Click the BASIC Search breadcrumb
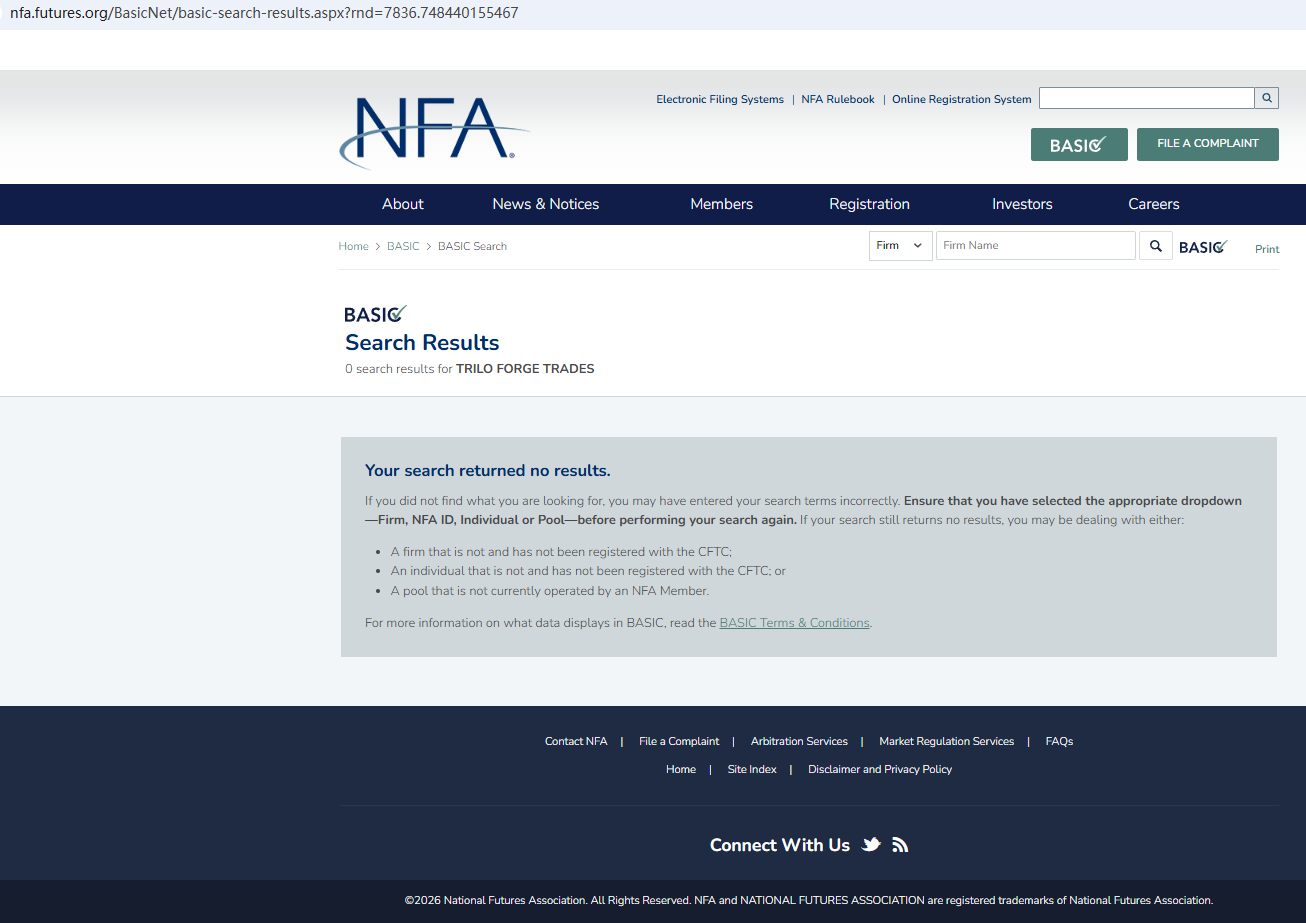The width and height of the screenshot is (1306, 923). 472,246
